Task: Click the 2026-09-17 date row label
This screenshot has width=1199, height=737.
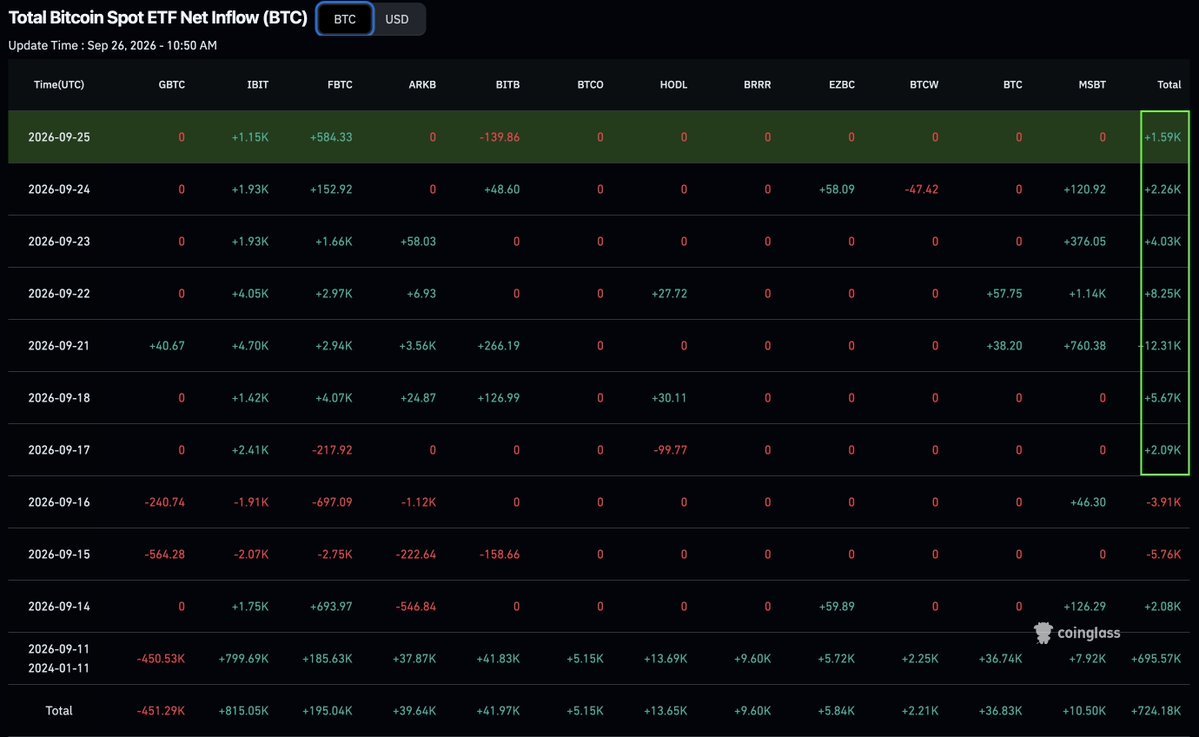Action: click(x=59, y=450)
